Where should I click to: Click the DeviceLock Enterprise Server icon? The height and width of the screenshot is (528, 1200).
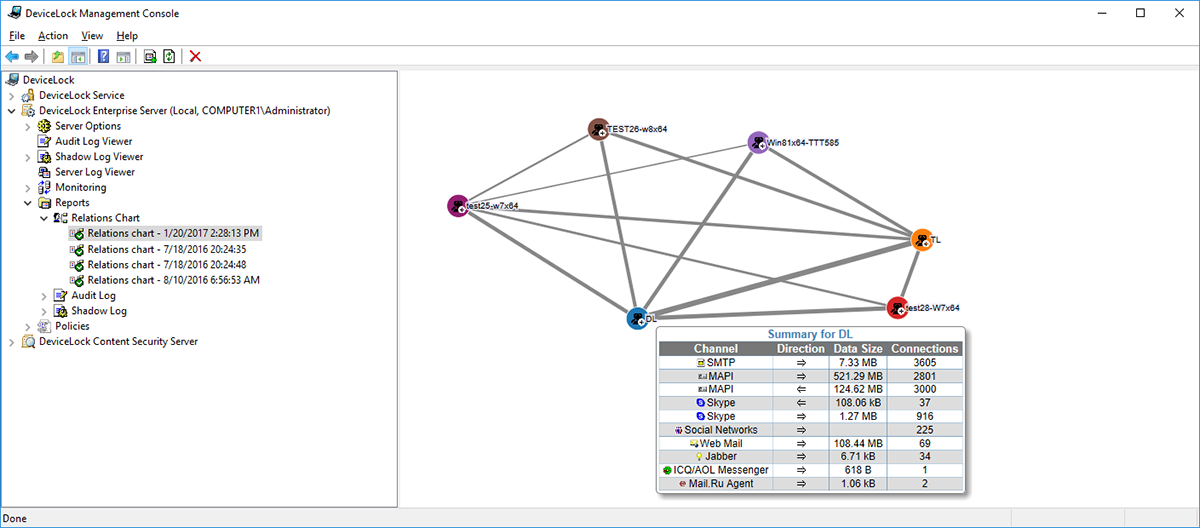[x=28, y=110]
